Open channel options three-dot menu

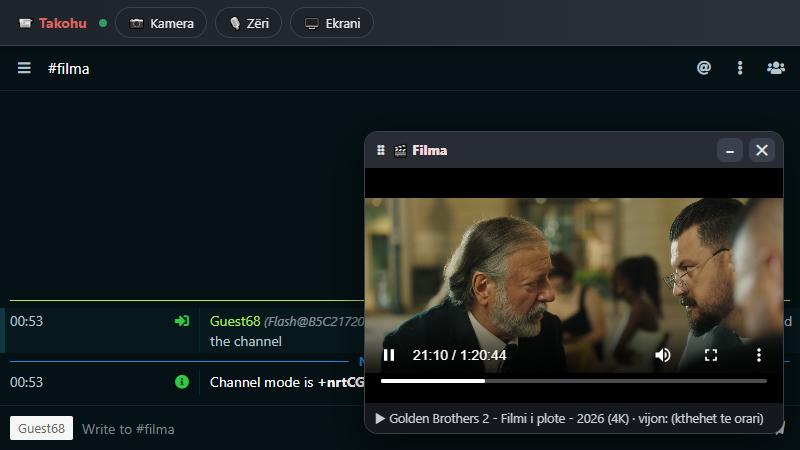[x=740, y=68]
